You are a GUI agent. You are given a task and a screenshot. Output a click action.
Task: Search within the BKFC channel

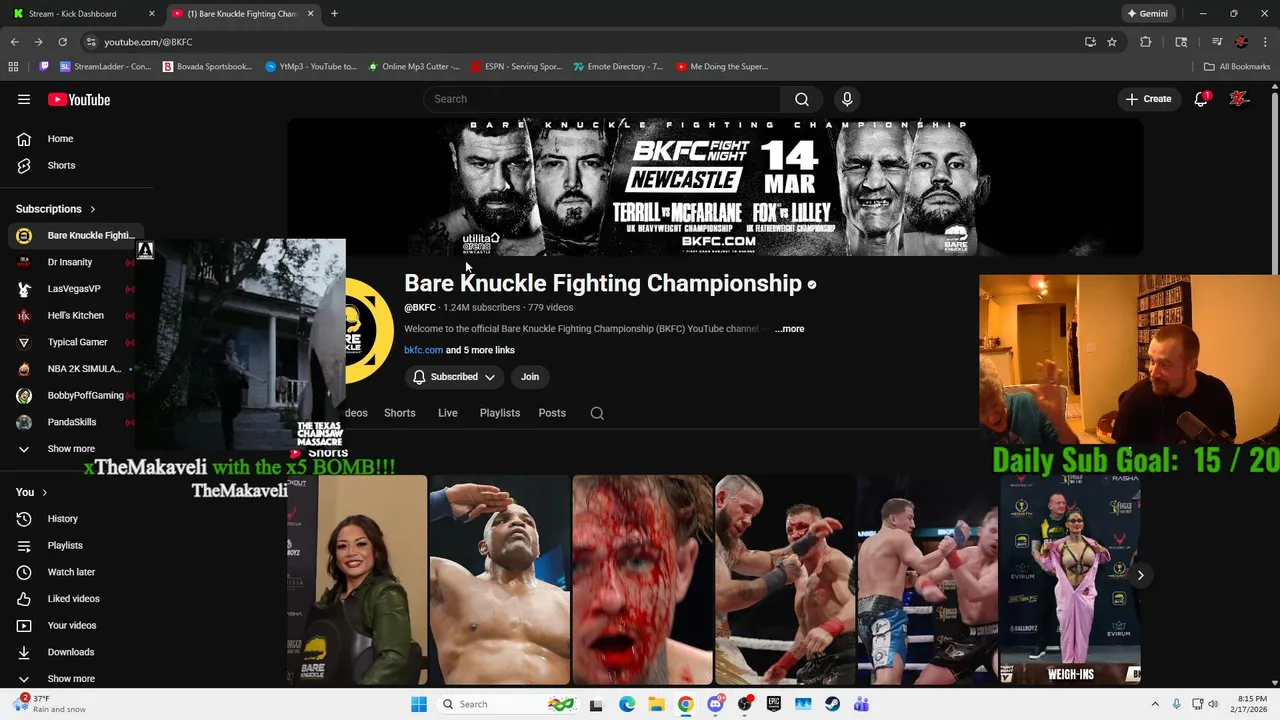pyautogui.click(x=597, y=413)
